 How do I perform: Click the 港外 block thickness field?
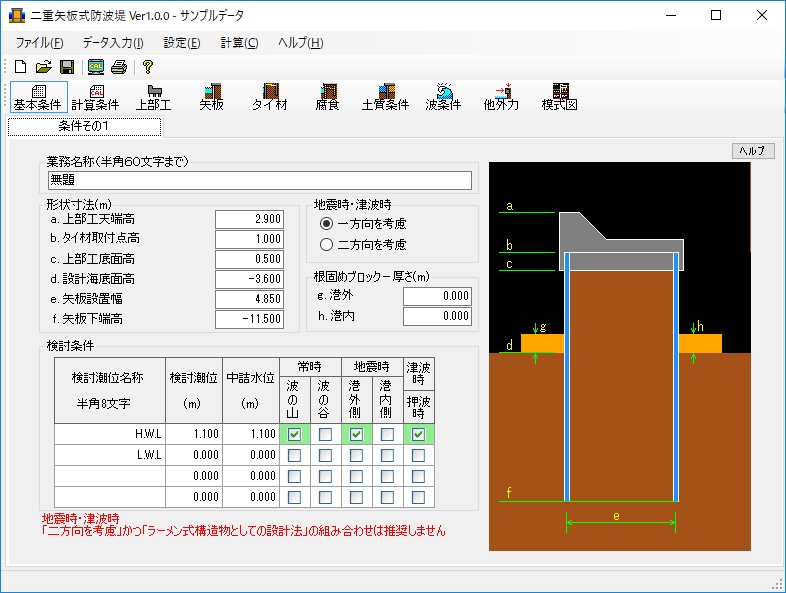coord(438,296)
